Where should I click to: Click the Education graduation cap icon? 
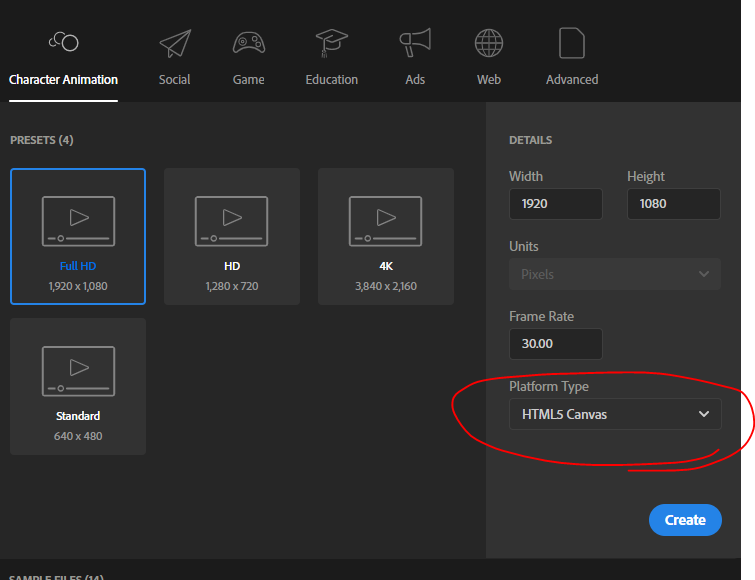[x=331, y=43]
